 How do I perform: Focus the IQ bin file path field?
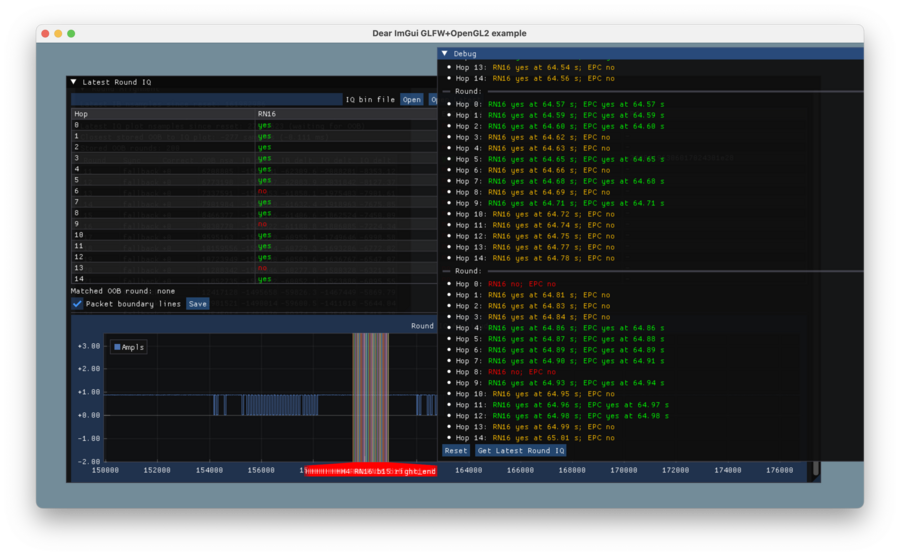pyautogui.click(x=207, y=99)
